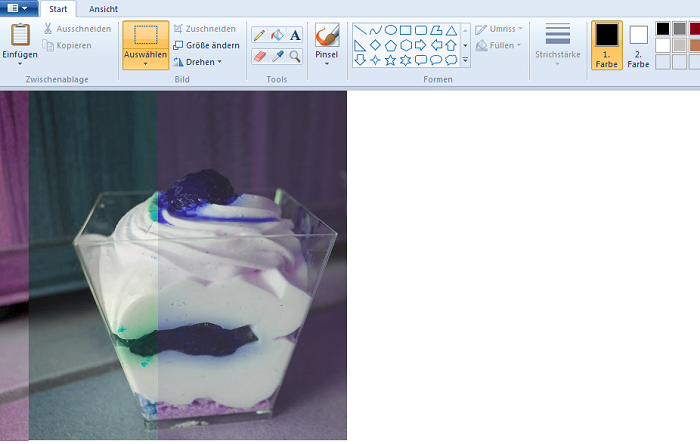Click the Auswählen selection rectangle icon

tap(146, 35)
